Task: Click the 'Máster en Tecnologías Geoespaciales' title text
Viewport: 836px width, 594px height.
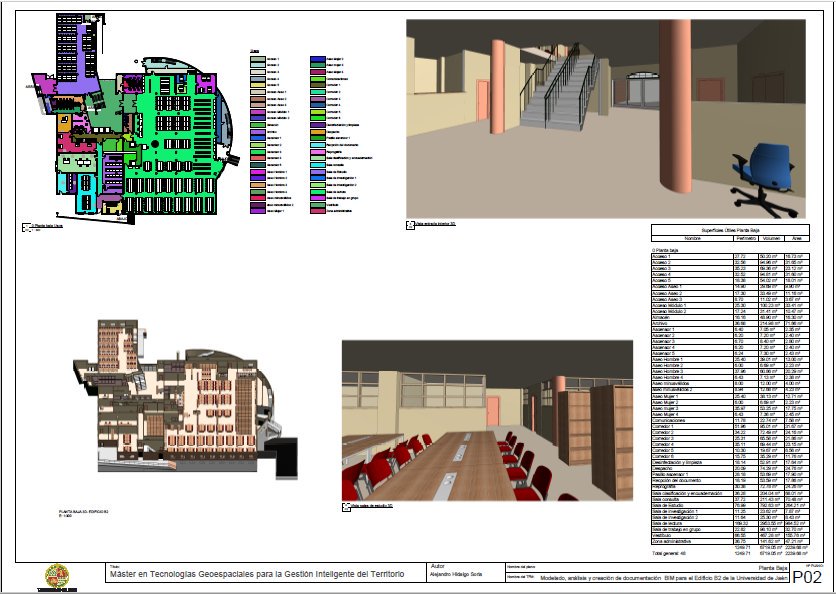Action: click(255, 577)
